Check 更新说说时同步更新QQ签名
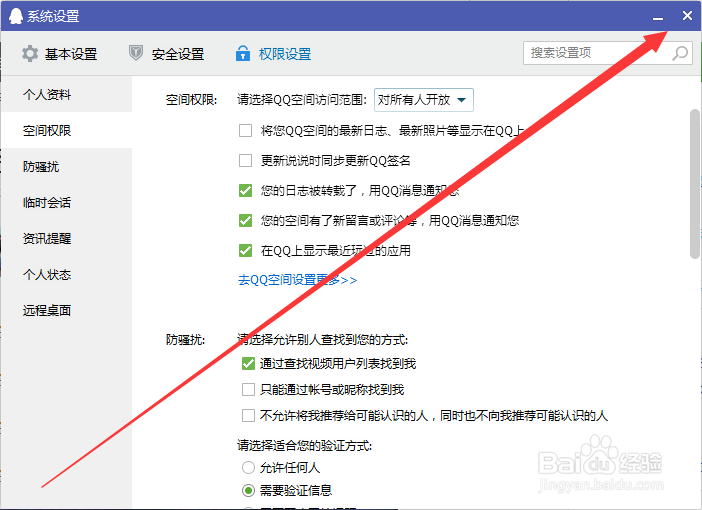This screenshot has height=510, width=702. pos(245,160)
